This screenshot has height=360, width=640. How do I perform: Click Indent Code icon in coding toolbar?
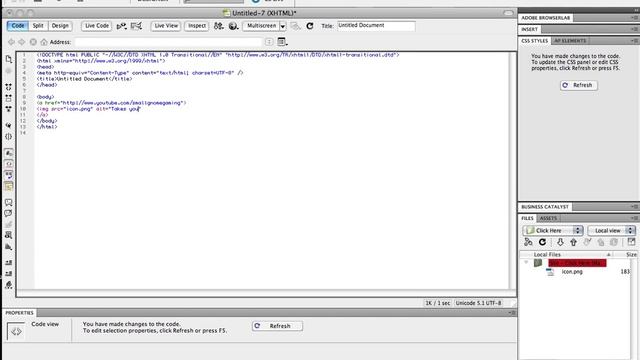click(x=9, y=262)
